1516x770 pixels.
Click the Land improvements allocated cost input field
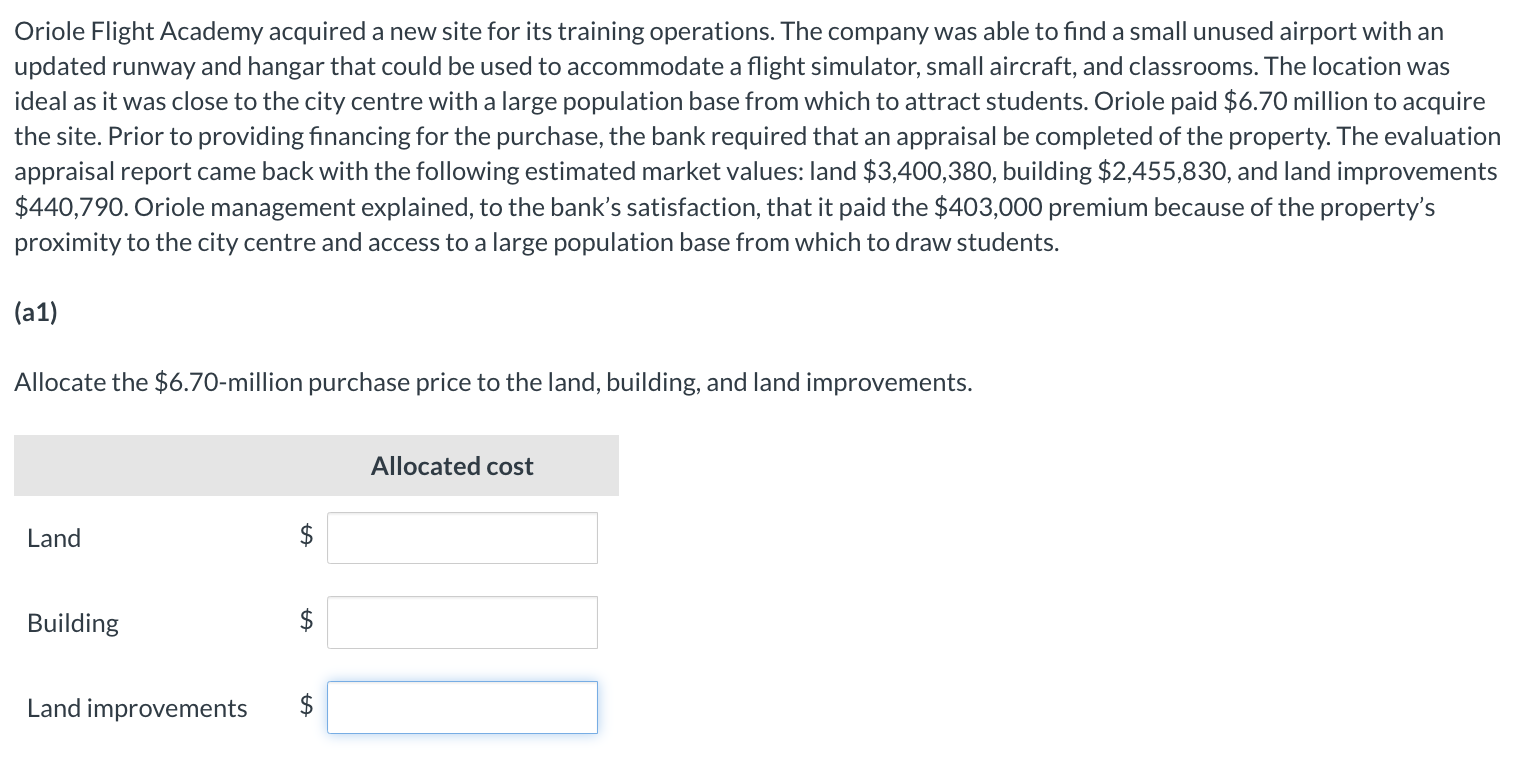tap(462, 707)
